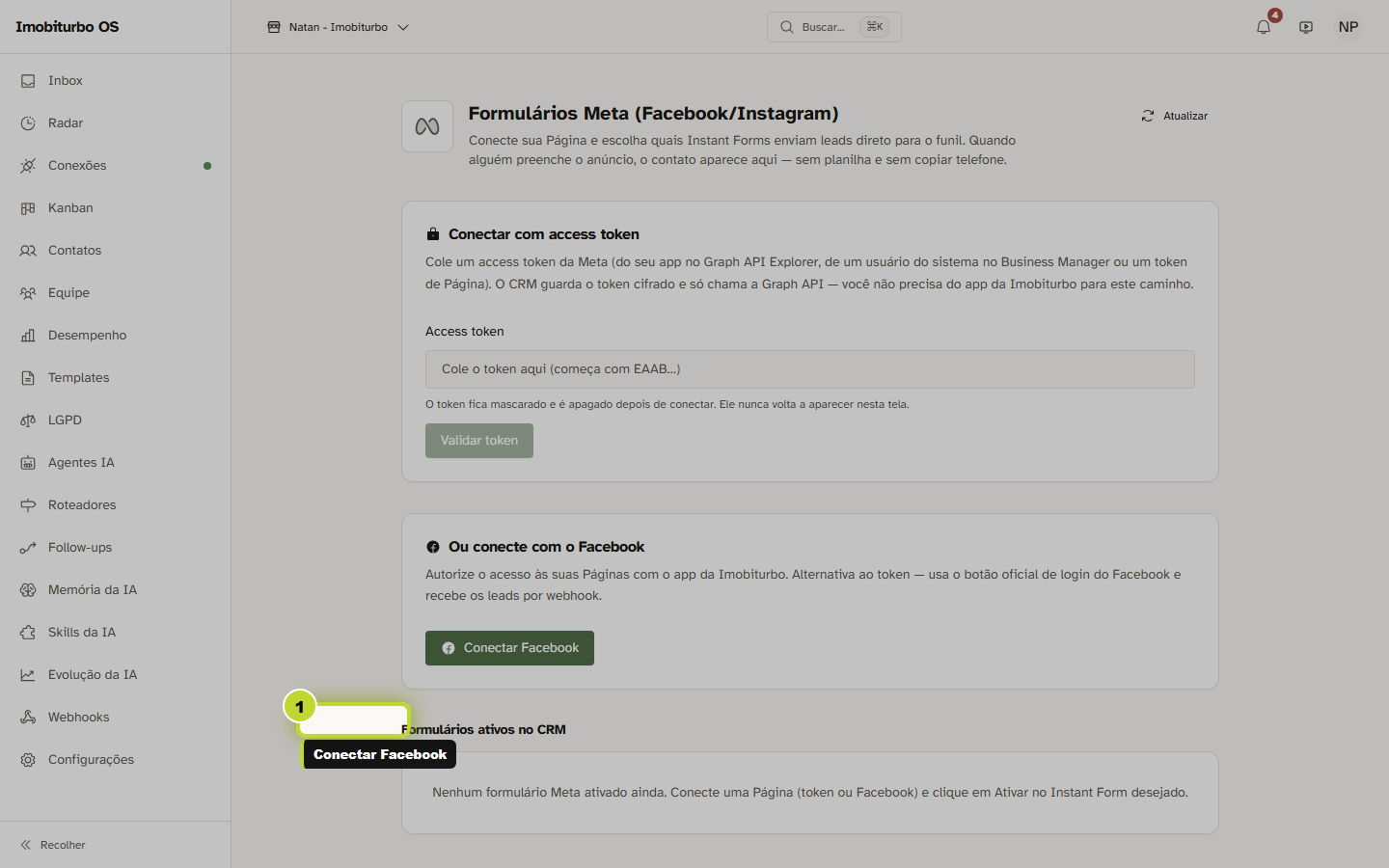This screenshot has width=1389, height=868.
Task: Click the Equipe menu label
Action: point(68,293)
